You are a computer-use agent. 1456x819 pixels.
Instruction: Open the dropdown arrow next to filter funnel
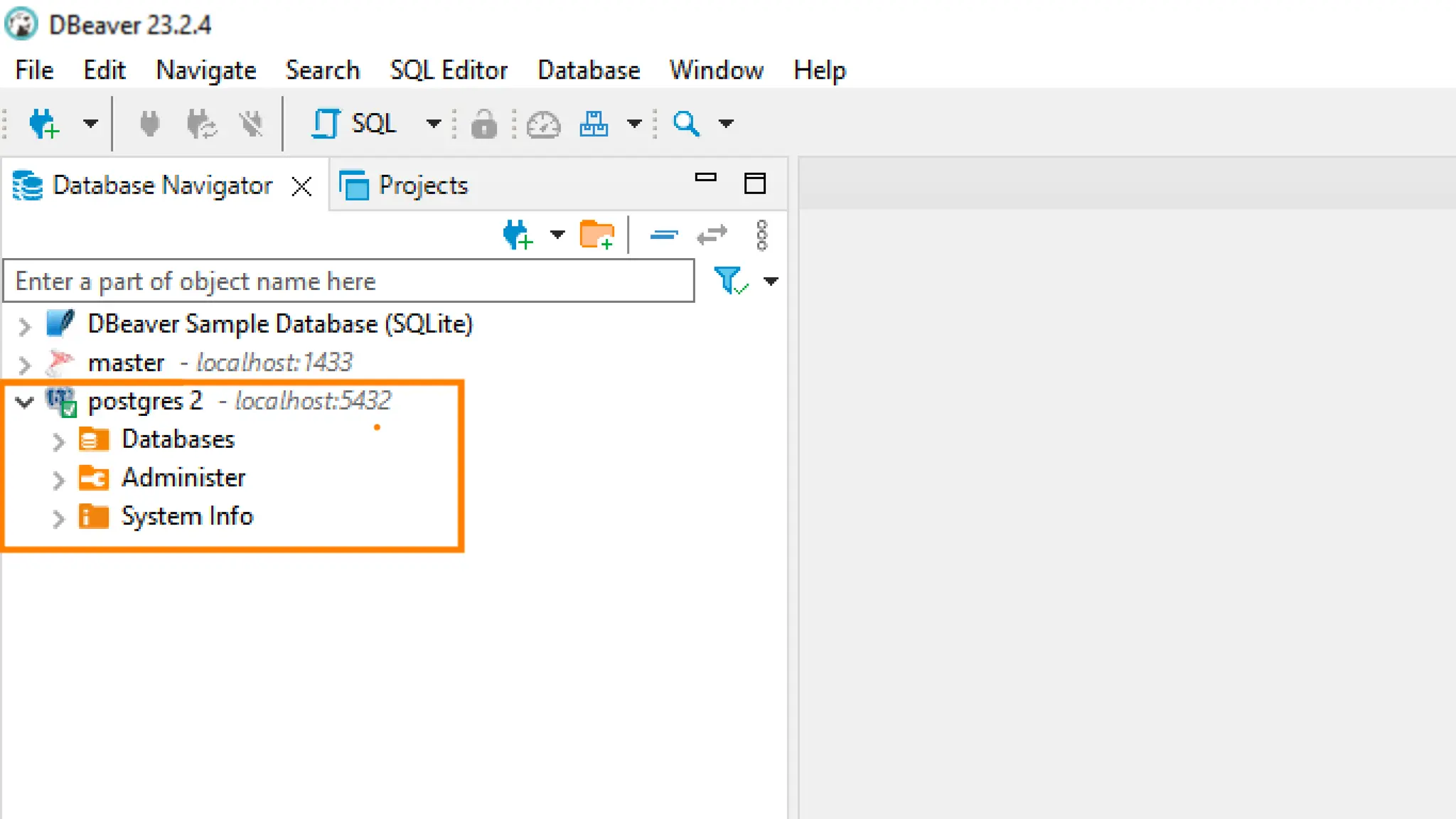coord(771,282)
